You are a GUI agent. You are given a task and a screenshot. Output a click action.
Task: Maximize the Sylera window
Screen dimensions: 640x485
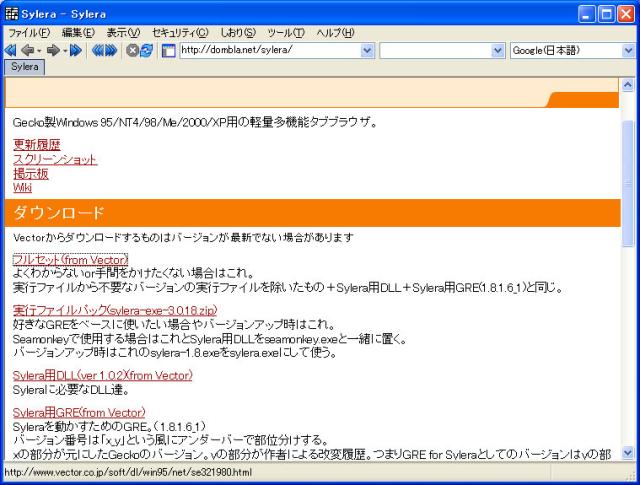pos(606,14)
